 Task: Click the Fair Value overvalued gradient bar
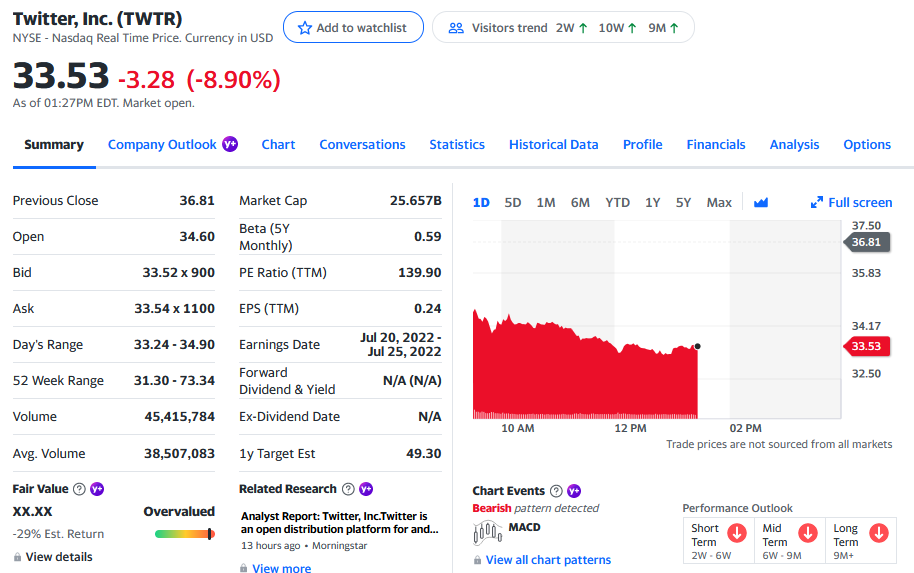click(x=185, y=534)
